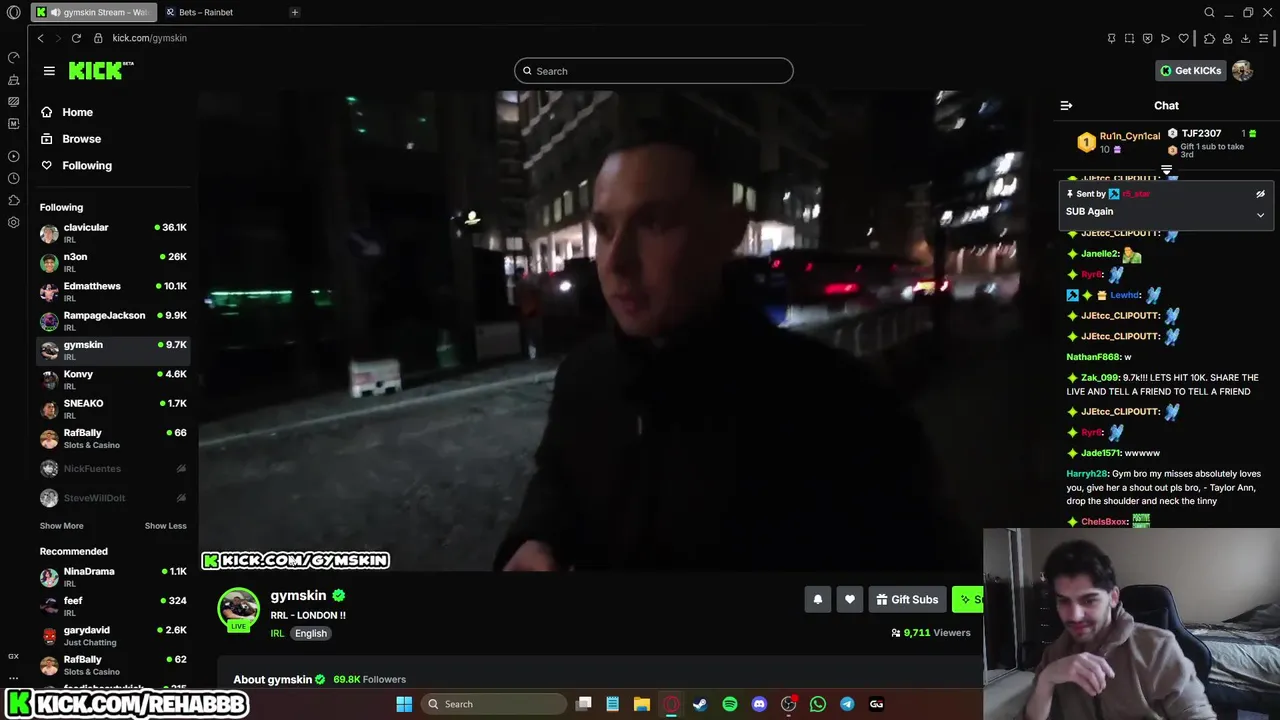This screenshot has width=1280, height=720.
Task: Open Opera sidebar player icon
Action: [x=13, y=156]
